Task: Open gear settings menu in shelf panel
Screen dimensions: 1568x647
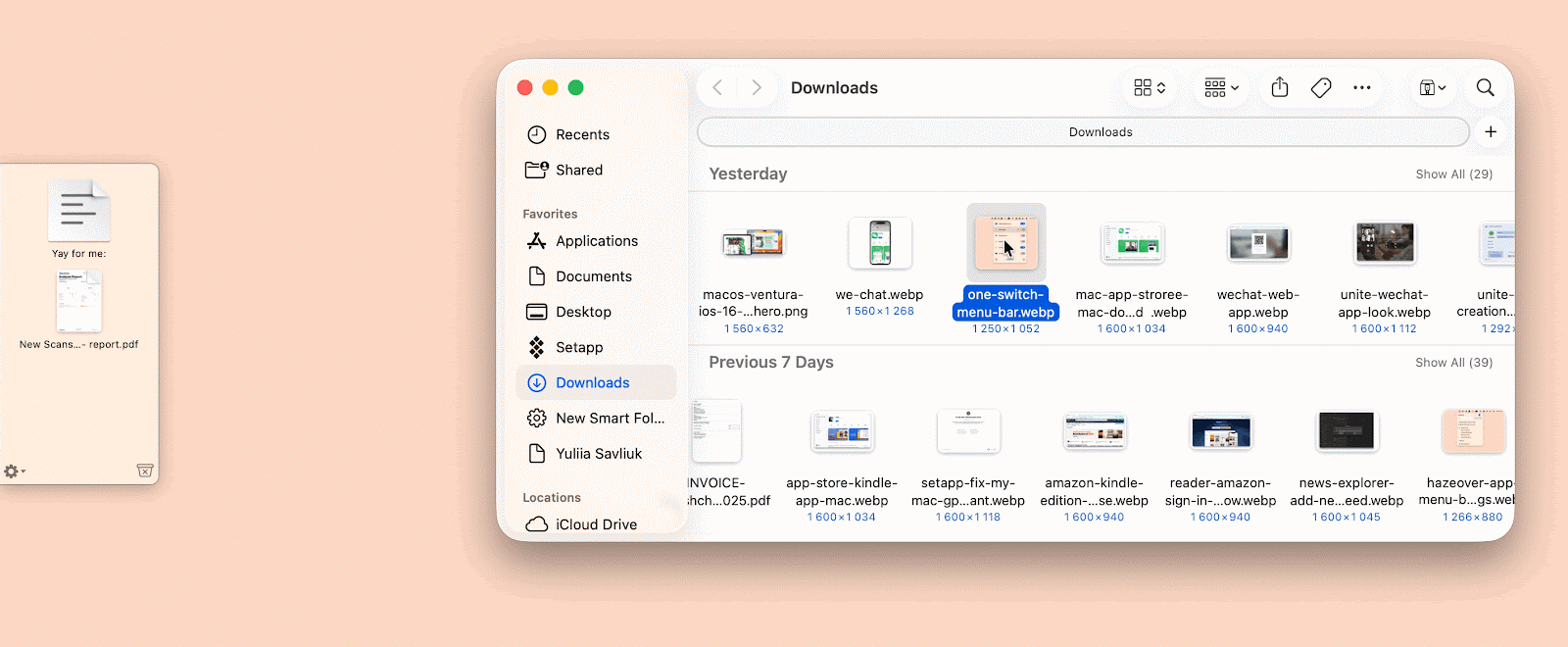Action: [x=14, y=472]
